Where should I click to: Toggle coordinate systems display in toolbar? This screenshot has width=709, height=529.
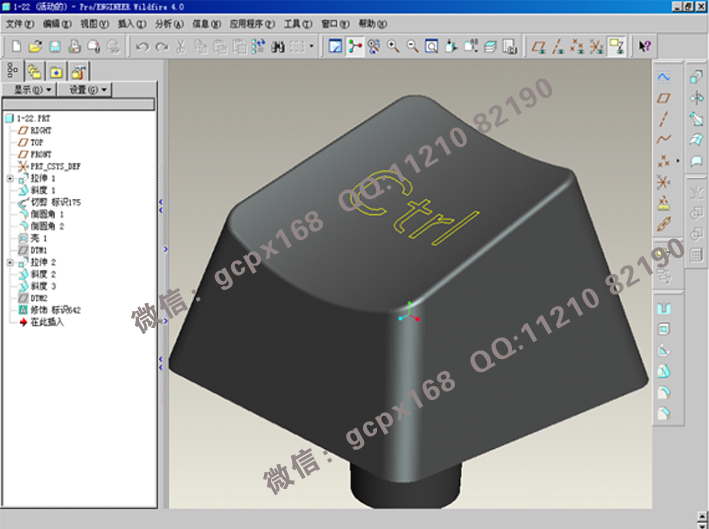pos(597,46)
